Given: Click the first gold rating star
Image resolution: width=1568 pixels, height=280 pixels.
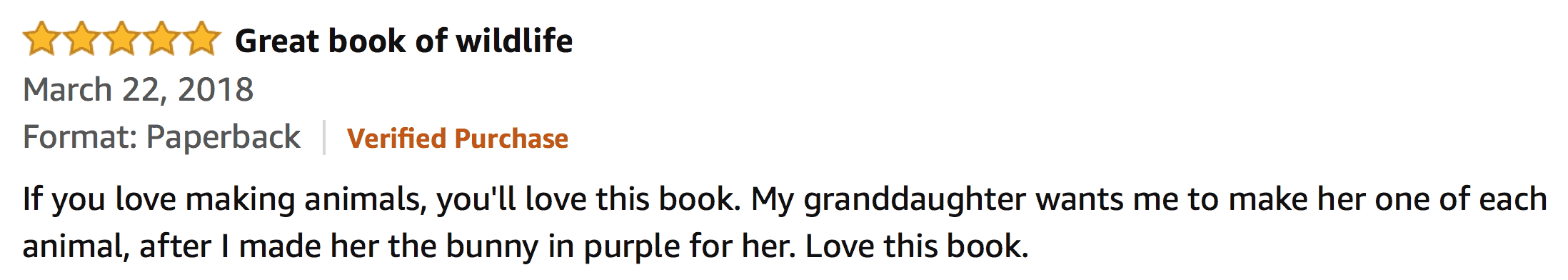Looking at the screenshot, I should click(x=41, y=39).
